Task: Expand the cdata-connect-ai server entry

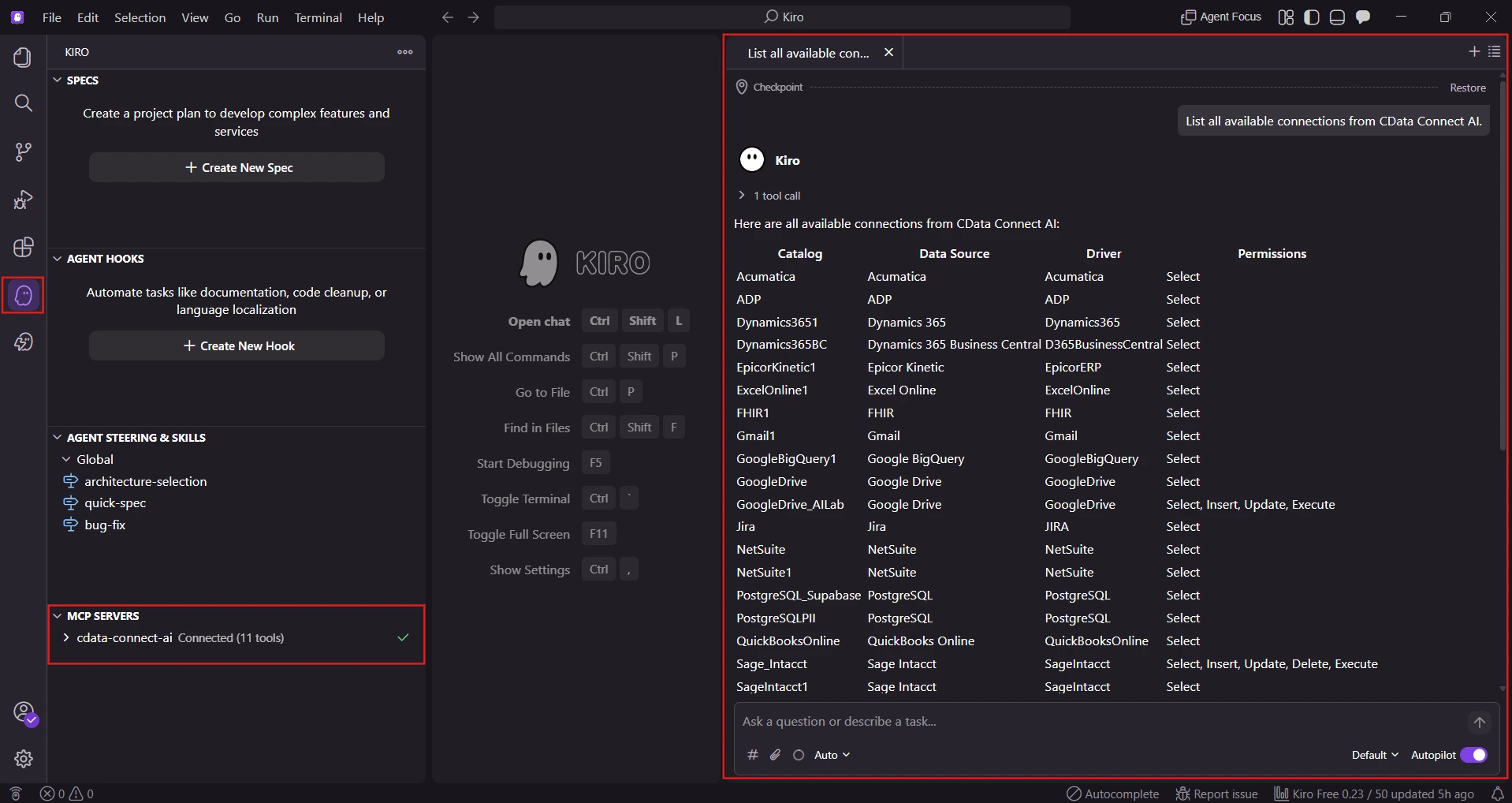Action: pyautogui.click(x=67, y=637)
